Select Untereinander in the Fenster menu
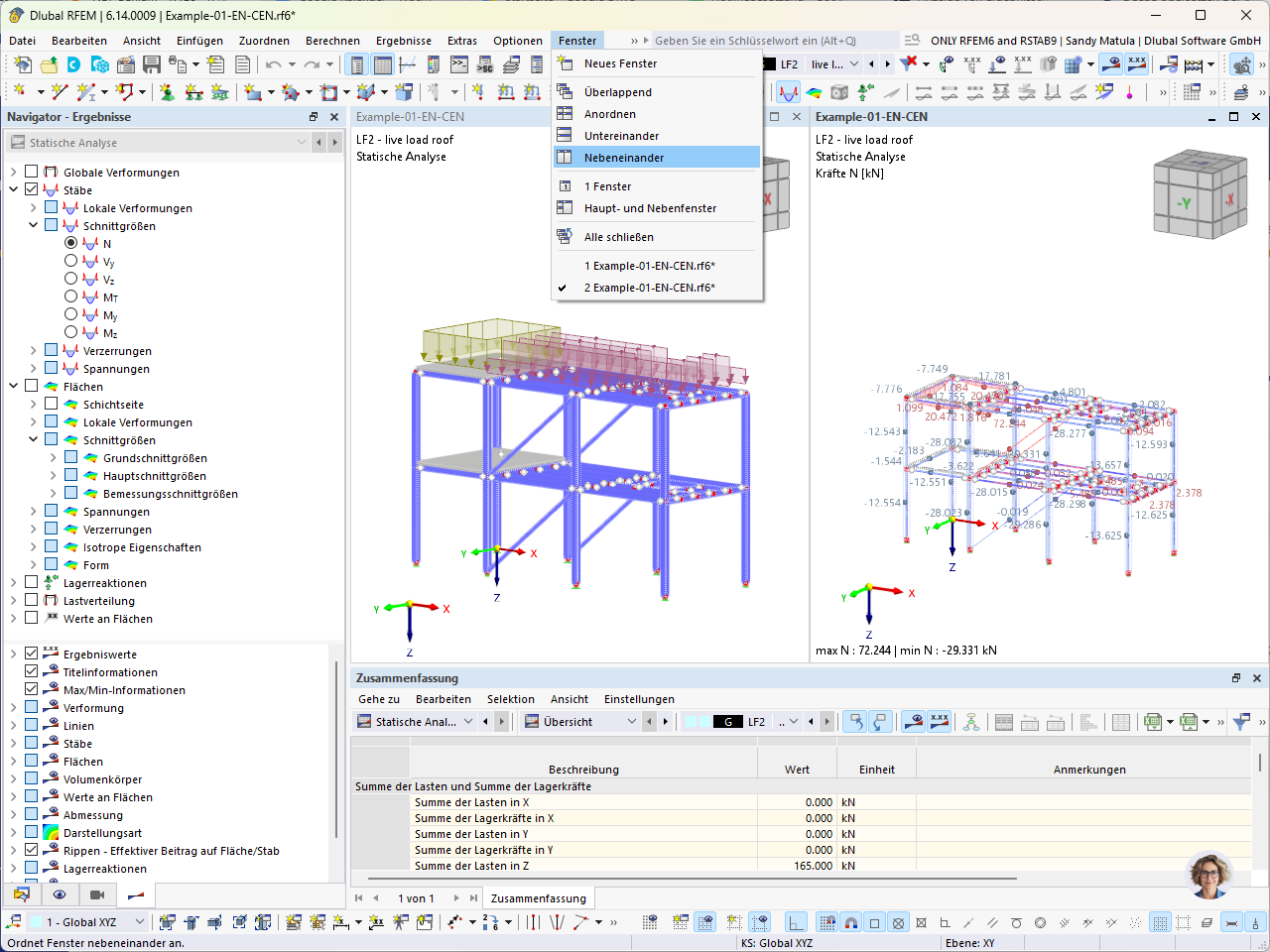The width and height of the screenshot is (1270, 952). click(657, 136)
